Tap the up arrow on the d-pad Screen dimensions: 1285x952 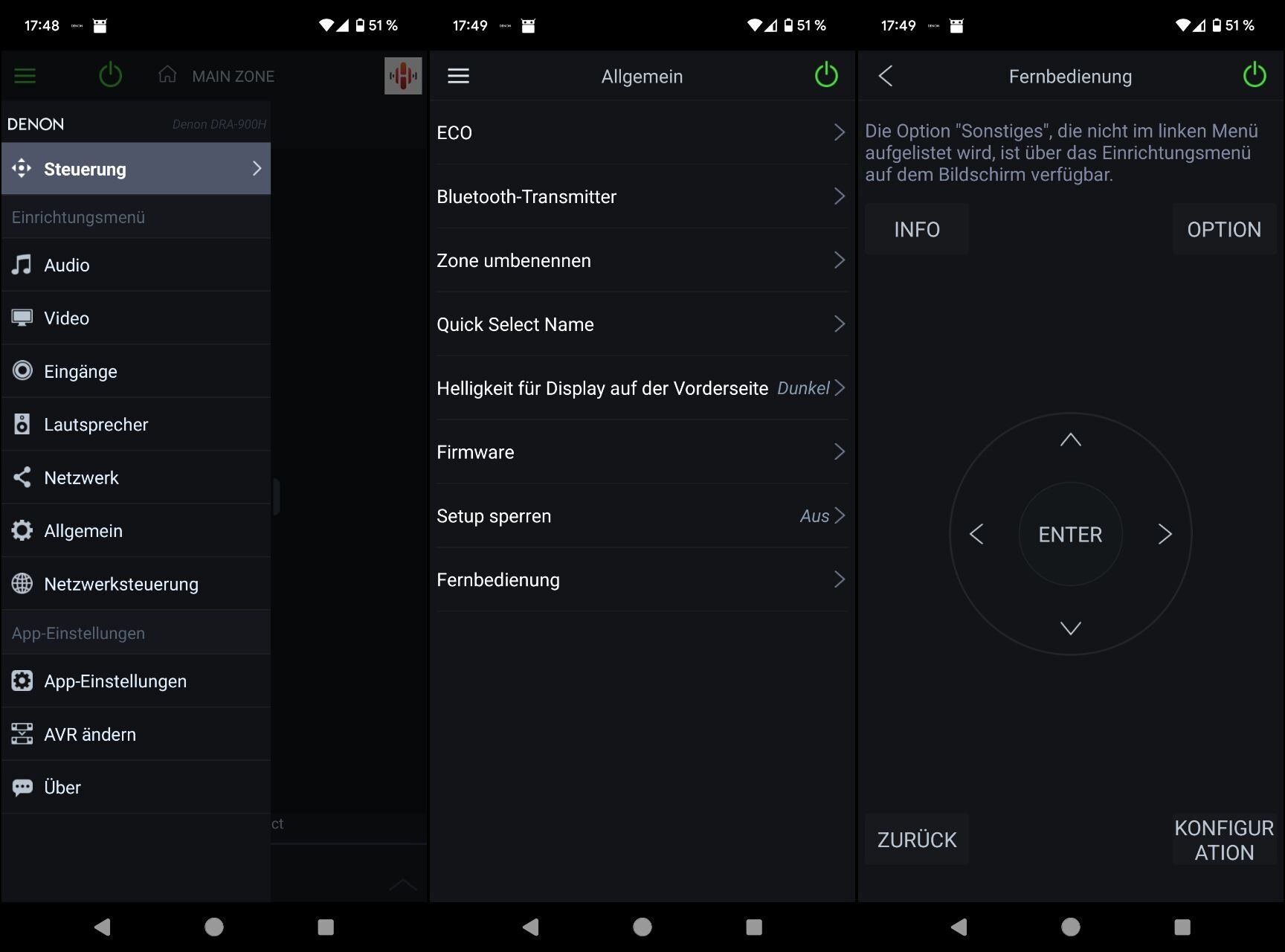(x=1071, y=440)
